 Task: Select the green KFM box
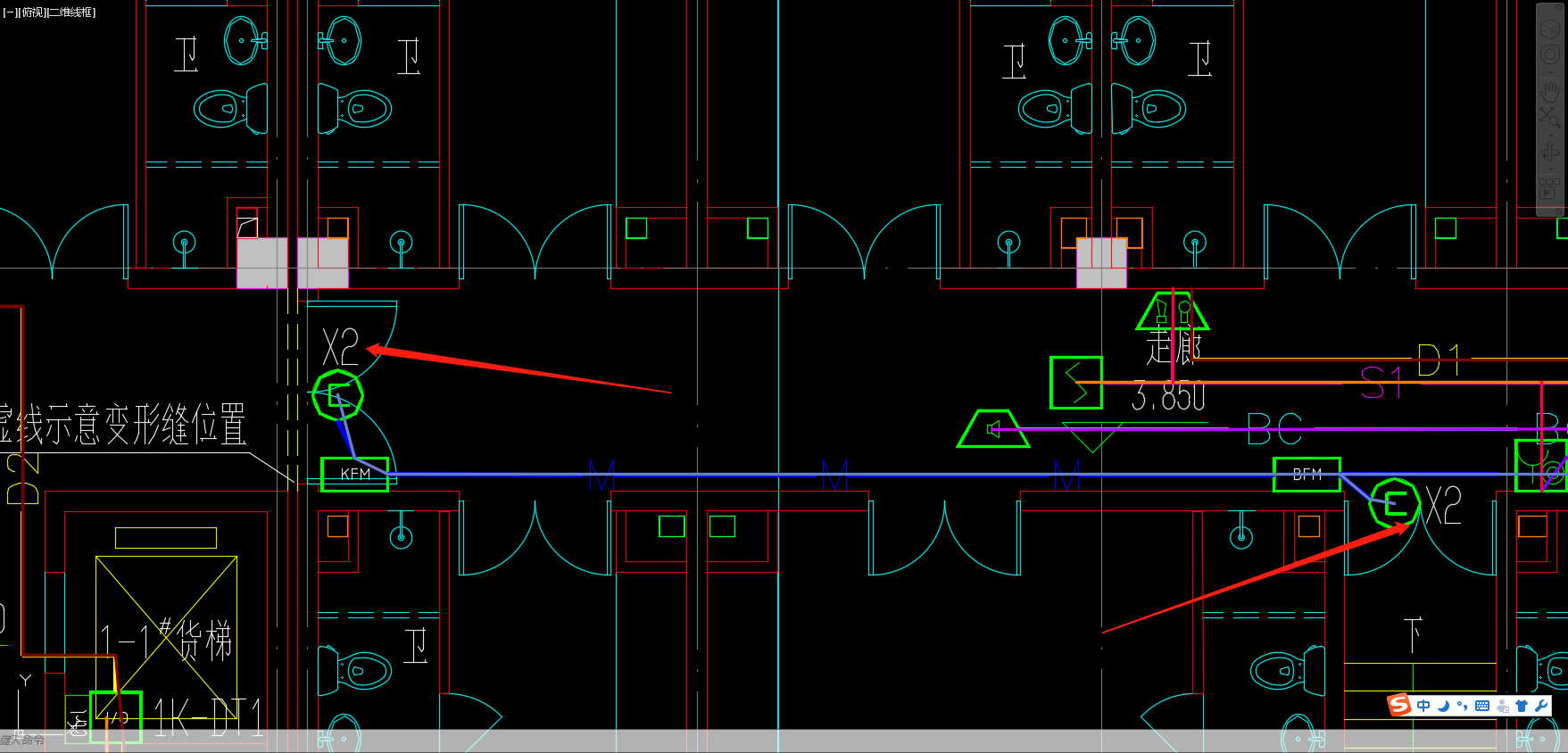[355, 474]
